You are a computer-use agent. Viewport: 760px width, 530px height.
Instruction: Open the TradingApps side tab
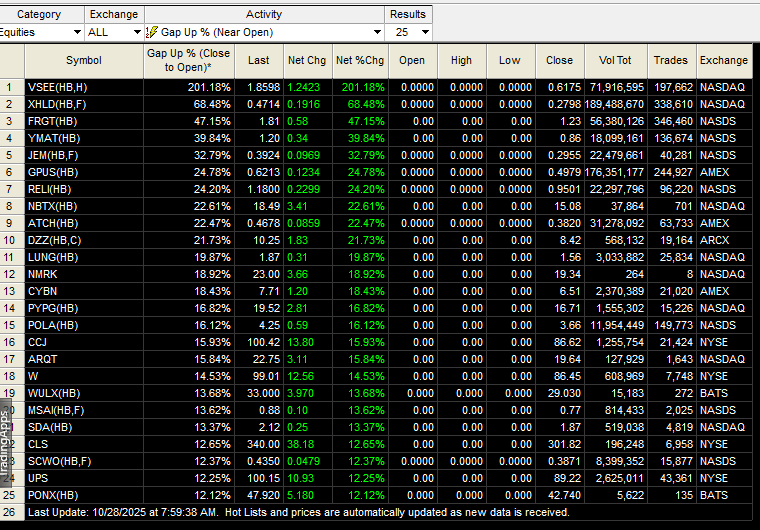(x=5, y=443)
